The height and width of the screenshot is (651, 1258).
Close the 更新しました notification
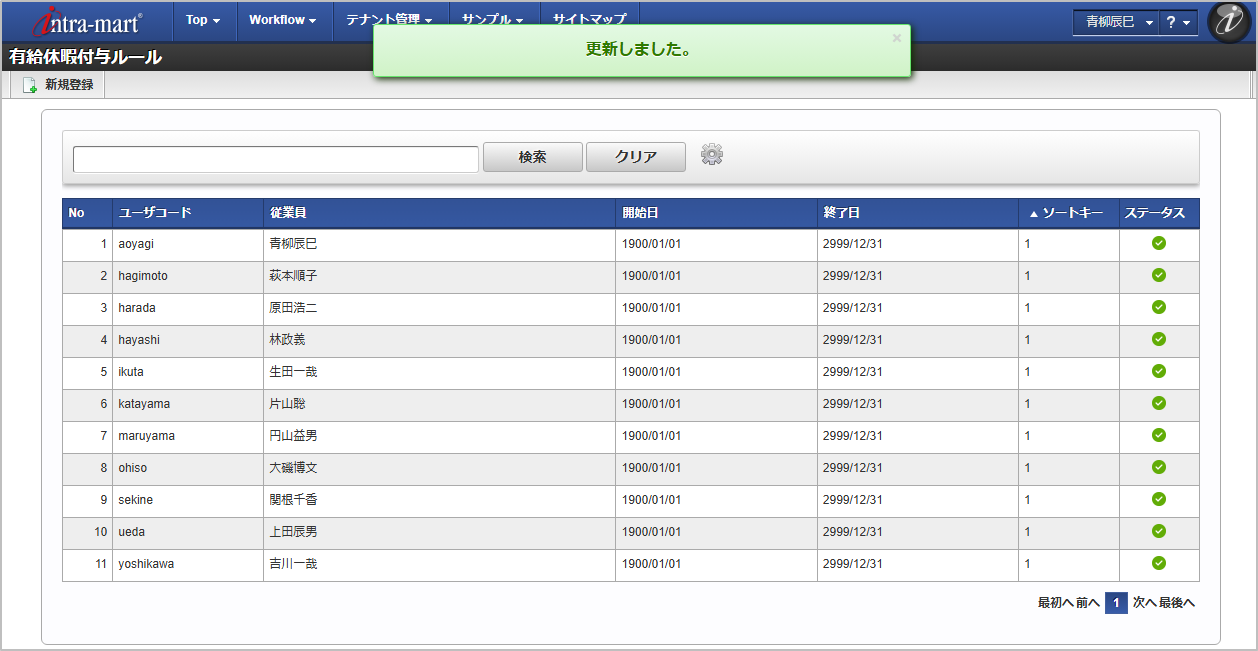896,38
